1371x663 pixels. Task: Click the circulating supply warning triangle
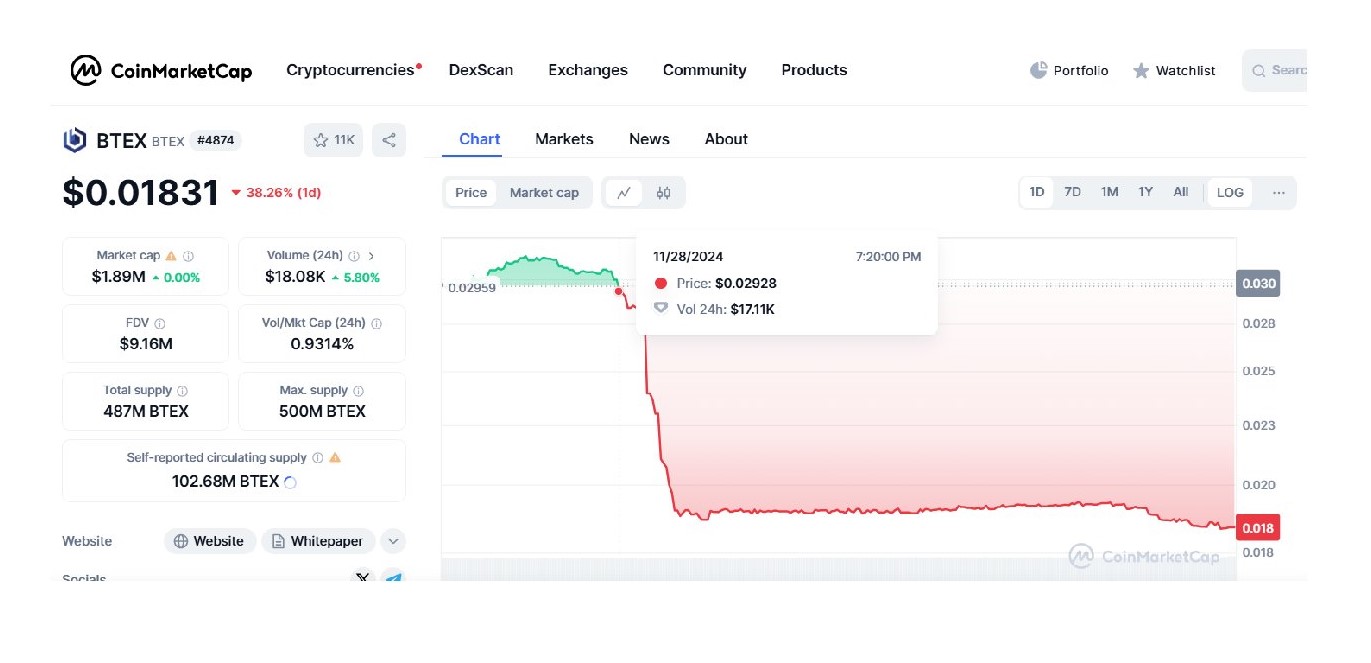click(335, 458)
